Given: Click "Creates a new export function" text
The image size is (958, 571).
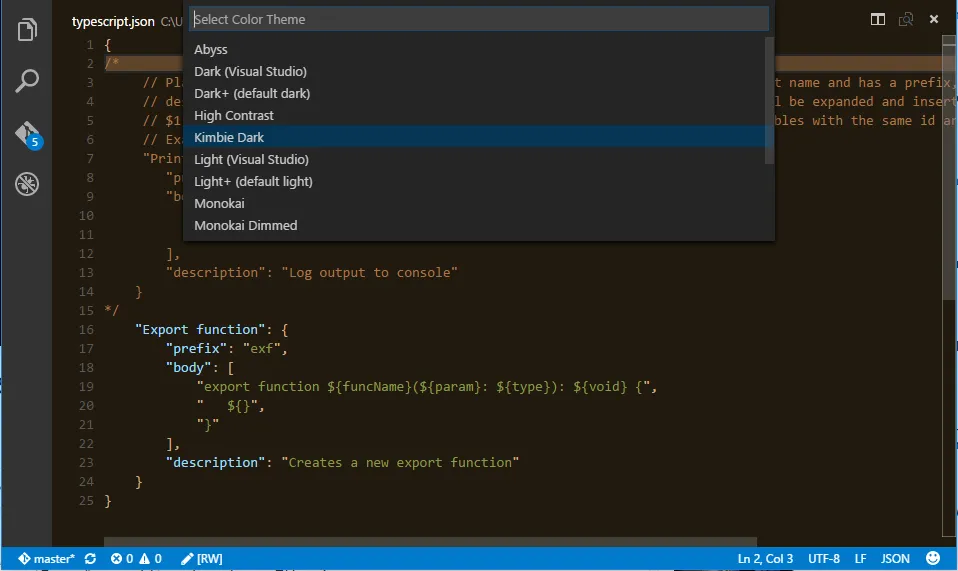Looking at the screenshot, I should pos(400,462).
